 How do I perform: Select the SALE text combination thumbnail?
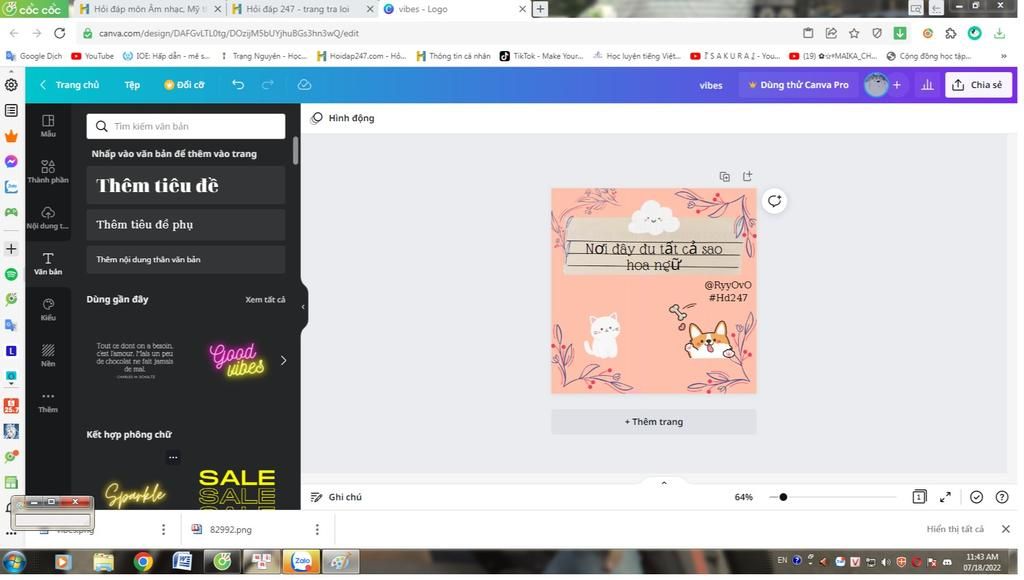236,489
